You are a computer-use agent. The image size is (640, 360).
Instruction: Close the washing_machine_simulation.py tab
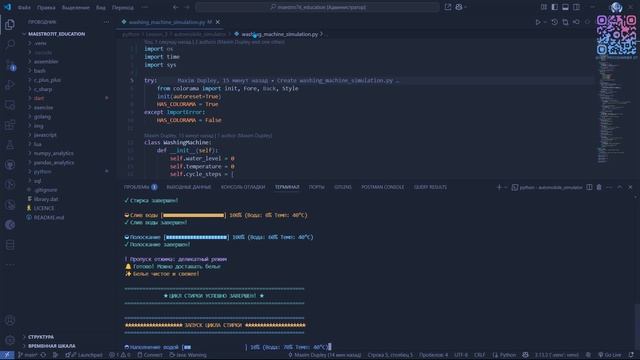tap(218, 22)
